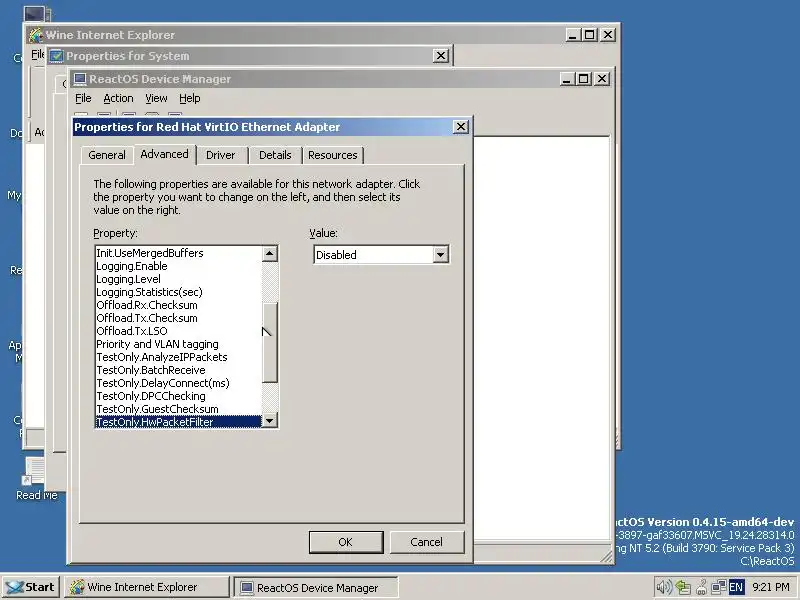This screenshot has width=800, height=600.
Task: Open the Start menu
Action: (x=31, y=587)
